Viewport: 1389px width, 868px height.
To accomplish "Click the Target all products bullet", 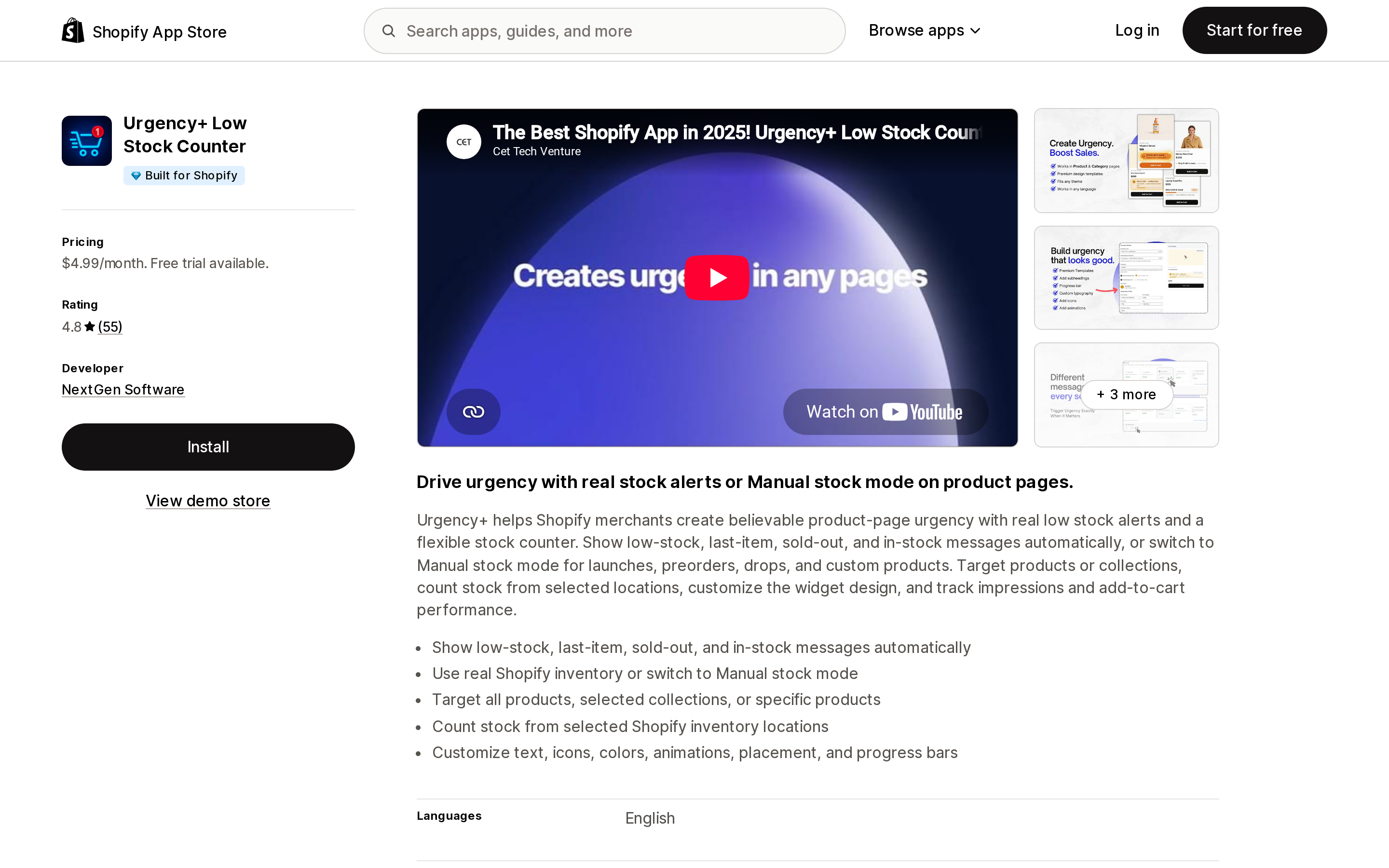I will click(656, 700).
